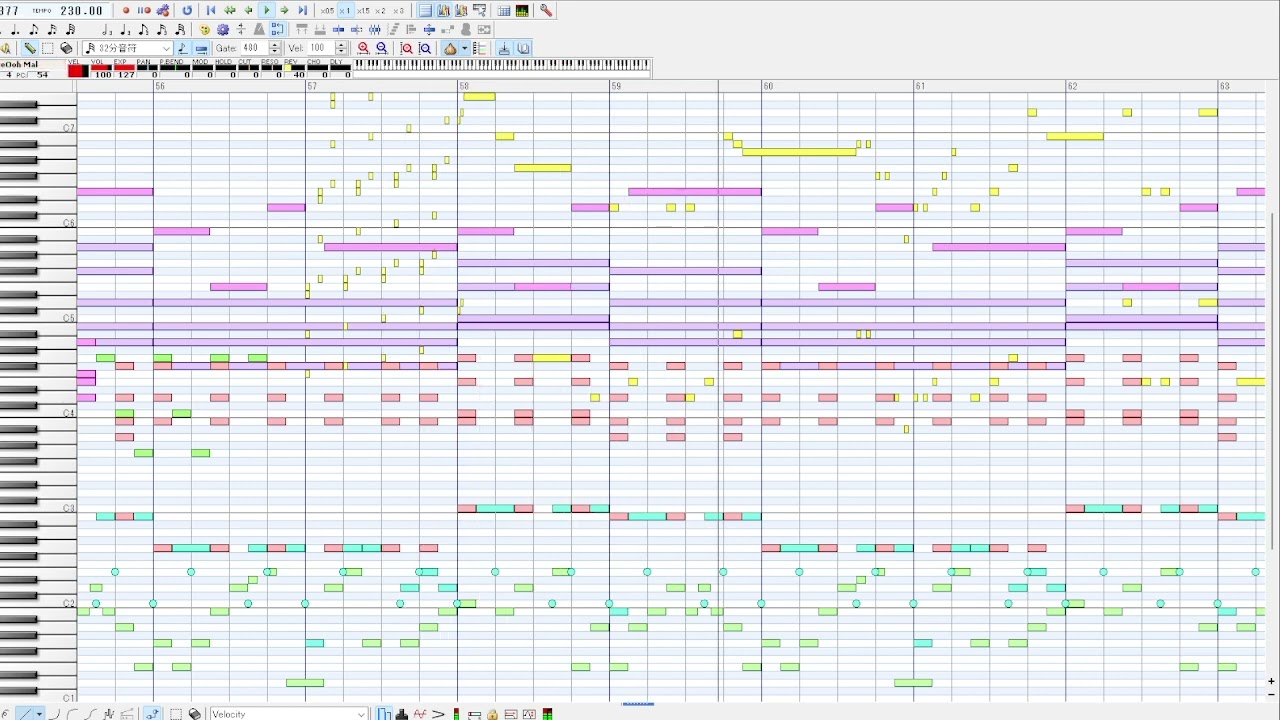Click the loop playback icon
The height and width of the screenshot is (720, 1280).
(x=187, y=10)
